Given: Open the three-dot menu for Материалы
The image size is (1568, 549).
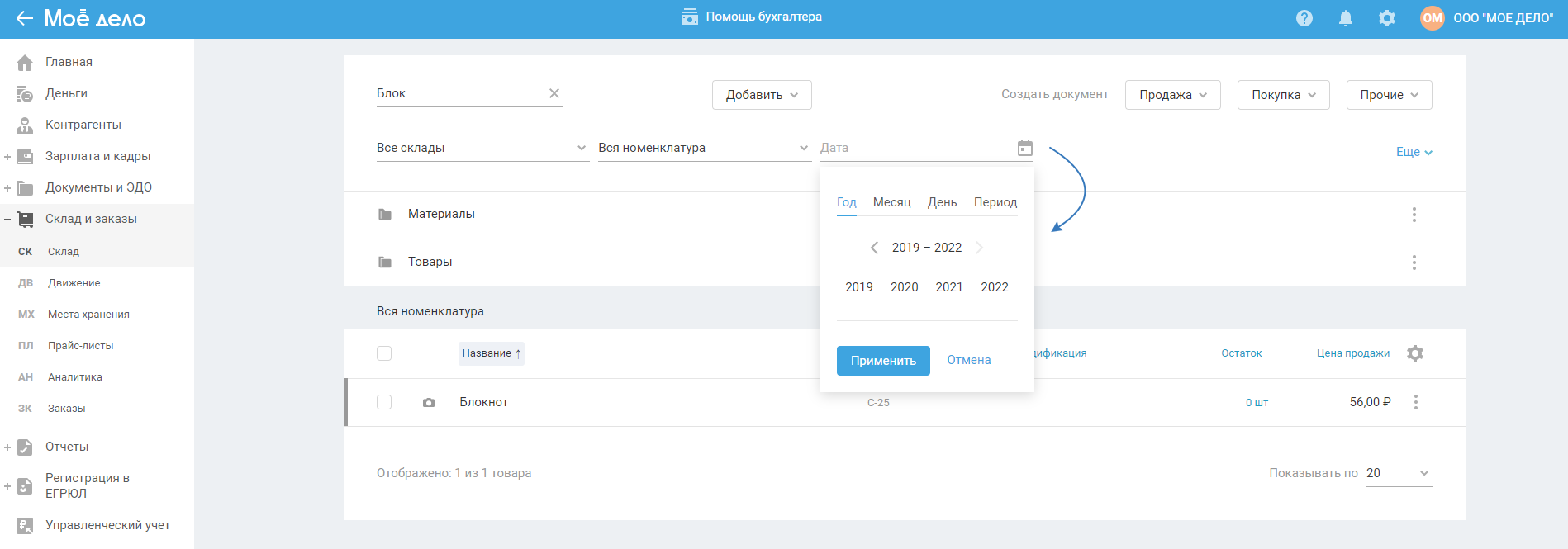Looking at the screenshot, I should [1414, 215].
